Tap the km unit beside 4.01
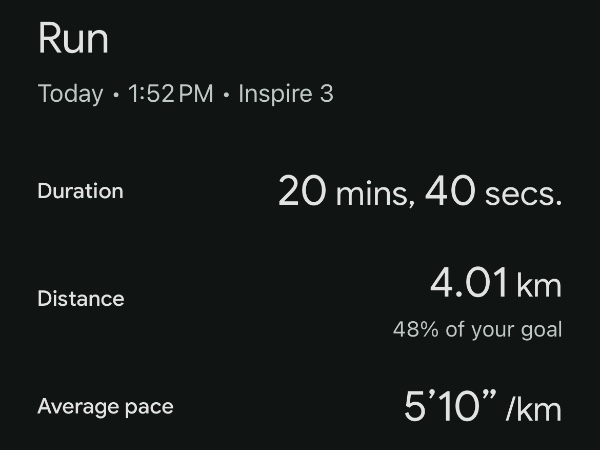The height and width of the screenshot is (450, 600). click(x=539, y=285)
